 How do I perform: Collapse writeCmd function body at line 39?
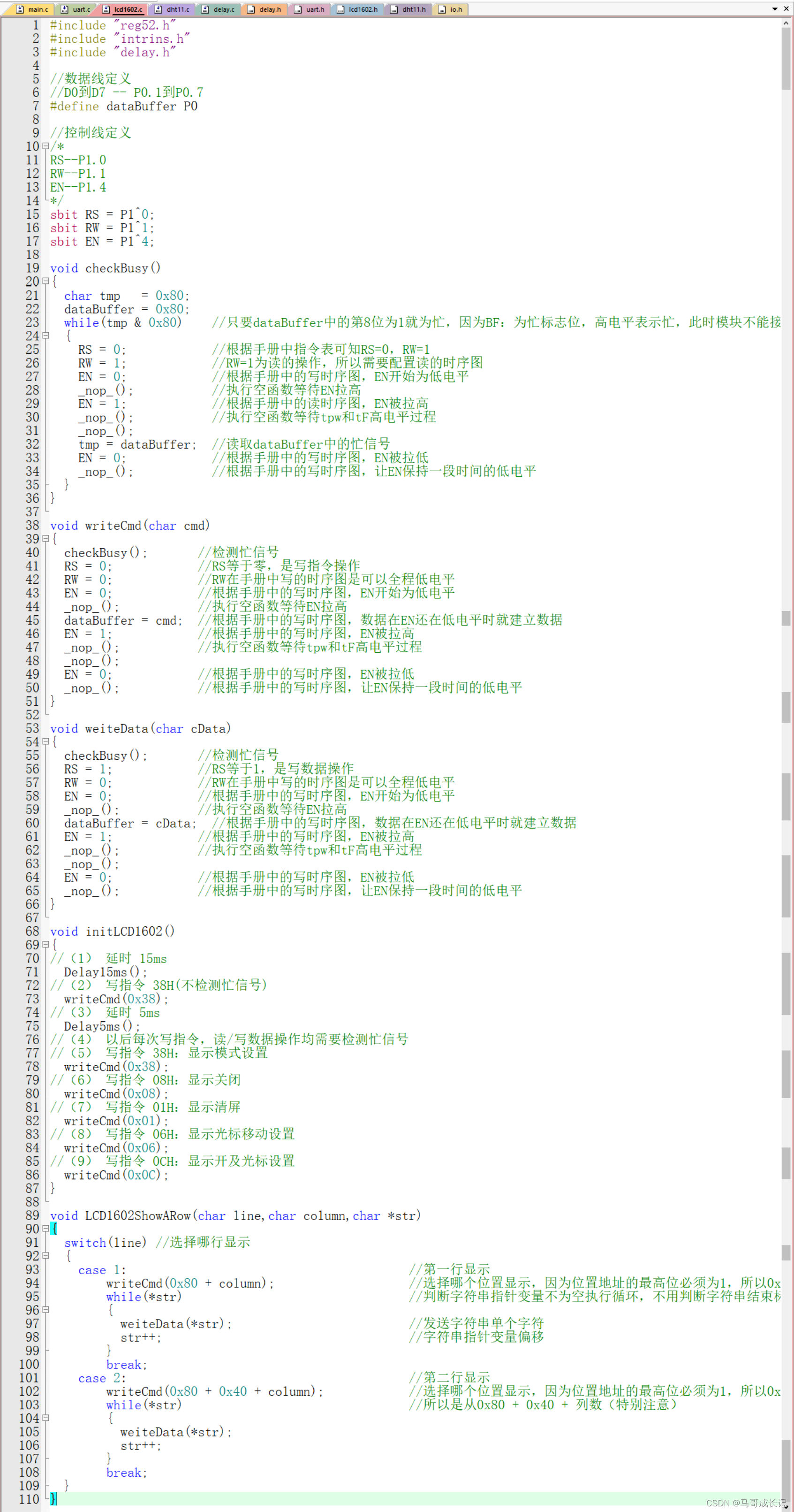coord(46,538)
